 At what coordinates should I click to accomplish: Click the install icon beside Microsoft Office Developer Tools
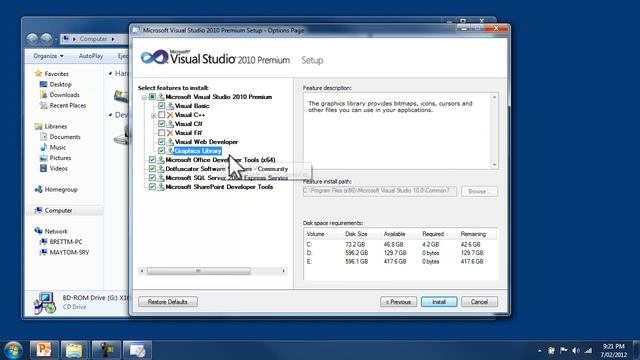click(x=161, y=160)
